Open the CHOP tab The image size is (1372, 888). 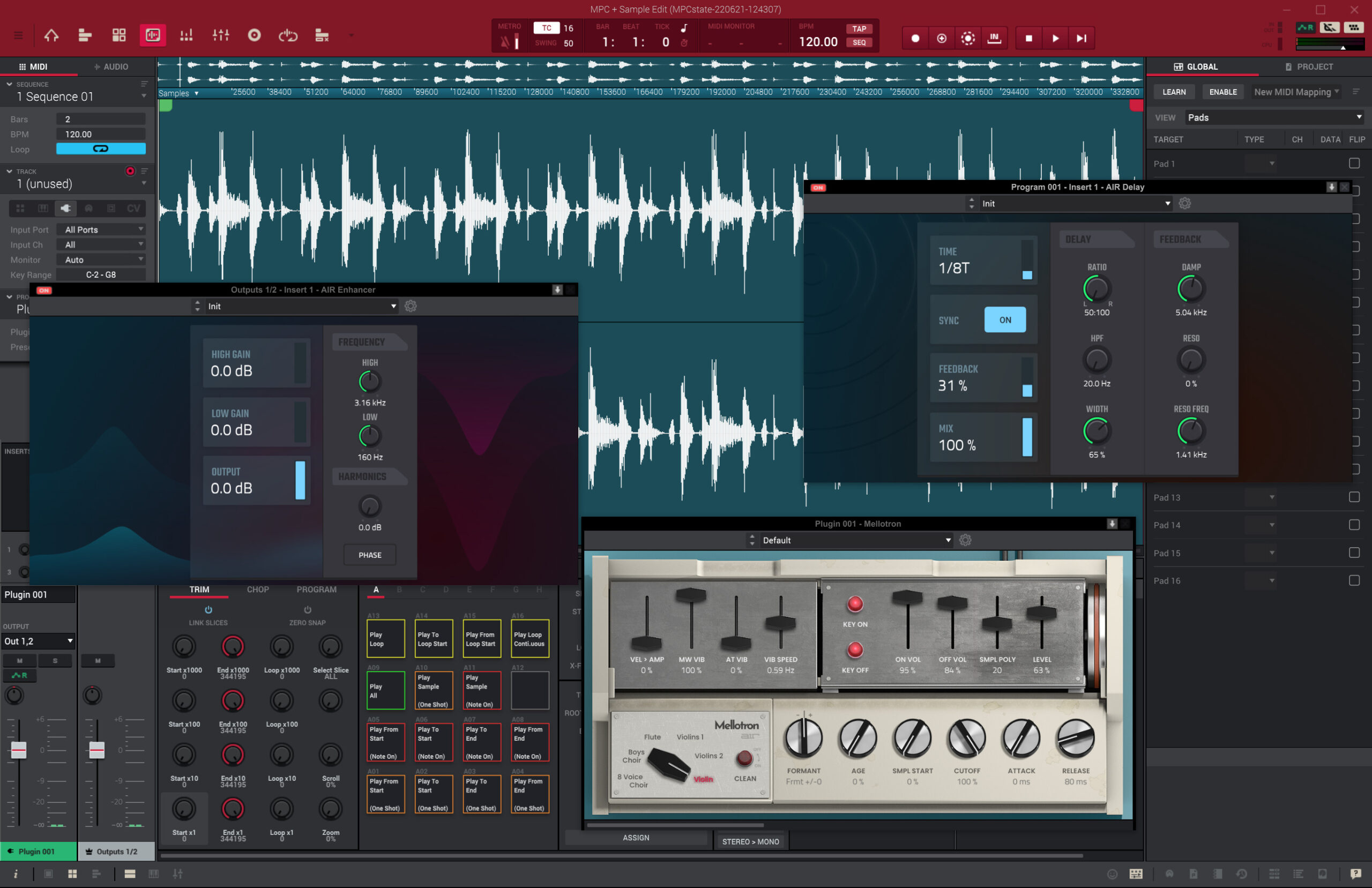(x=258, y=590)
